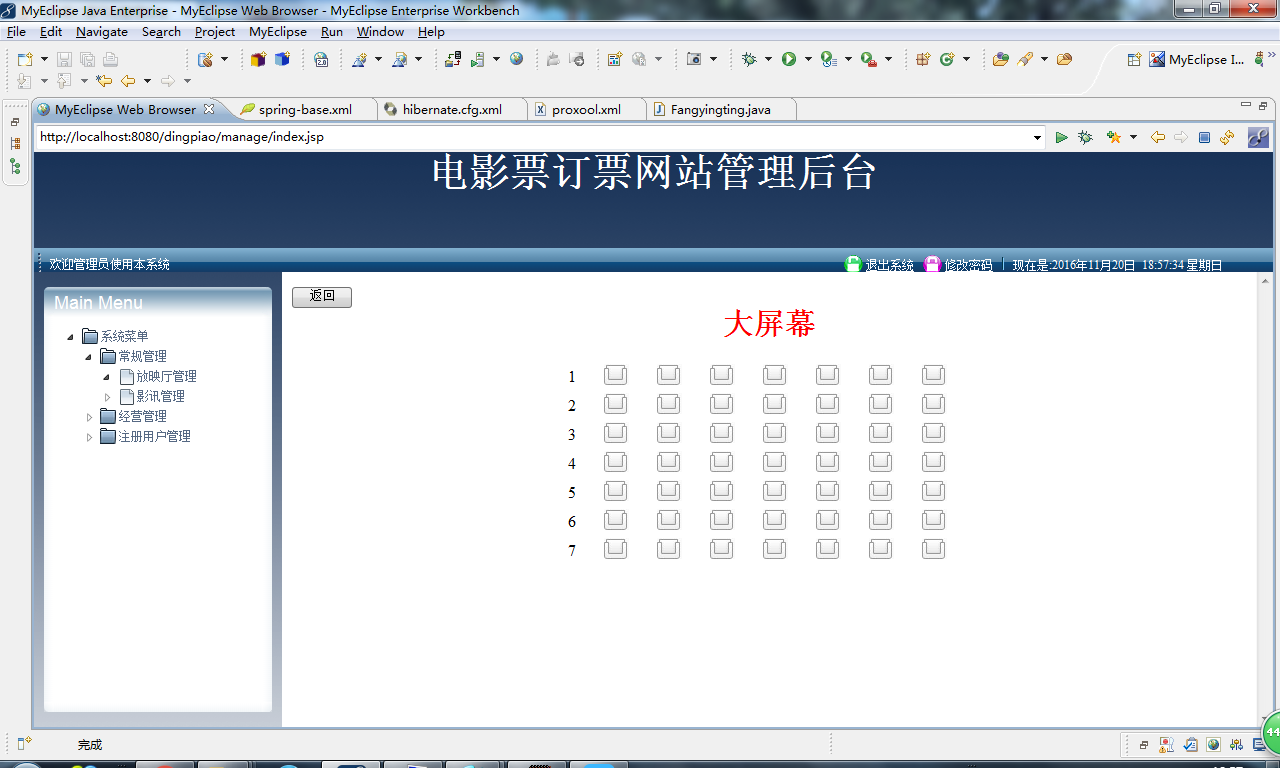
Task: Click the Save All toolbar icon
Action: click(87, 60)
